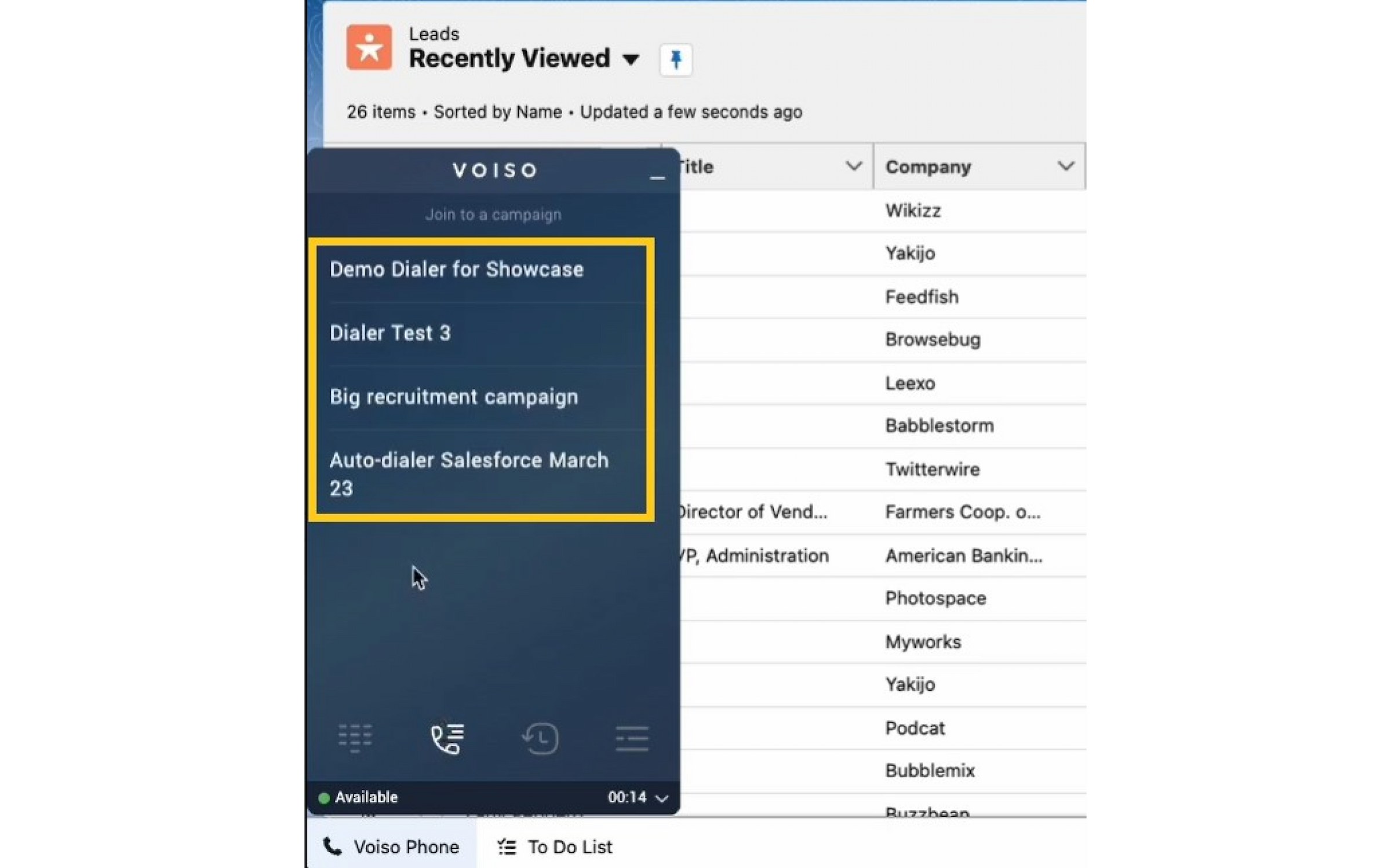Click the 00:14 status timer

(627, 797)
